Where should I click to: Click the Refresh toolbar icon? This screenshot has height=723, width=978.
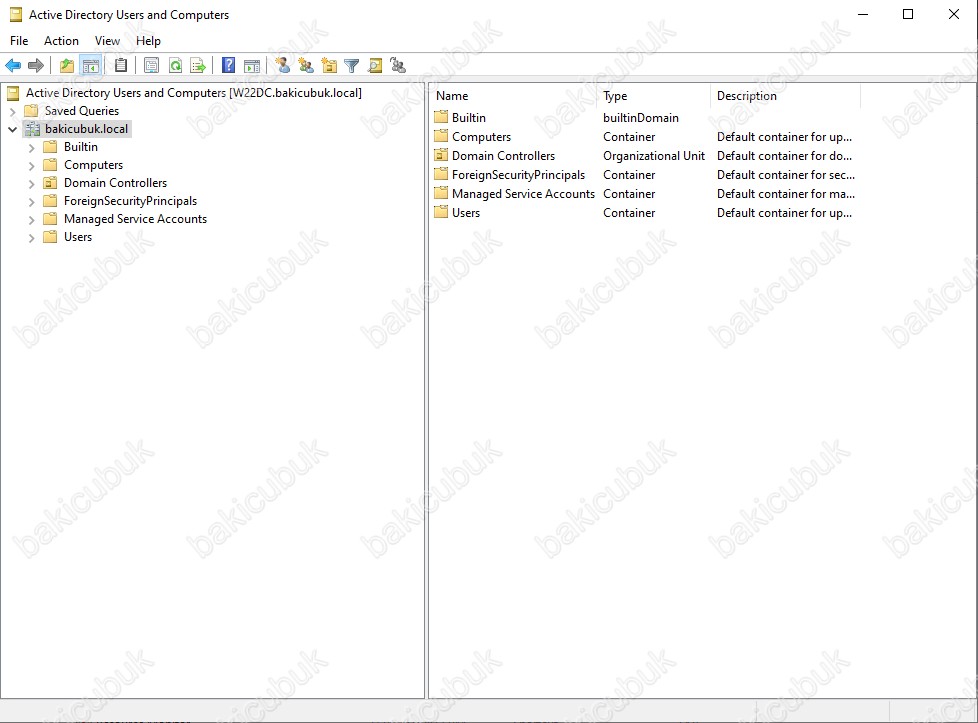175,66
